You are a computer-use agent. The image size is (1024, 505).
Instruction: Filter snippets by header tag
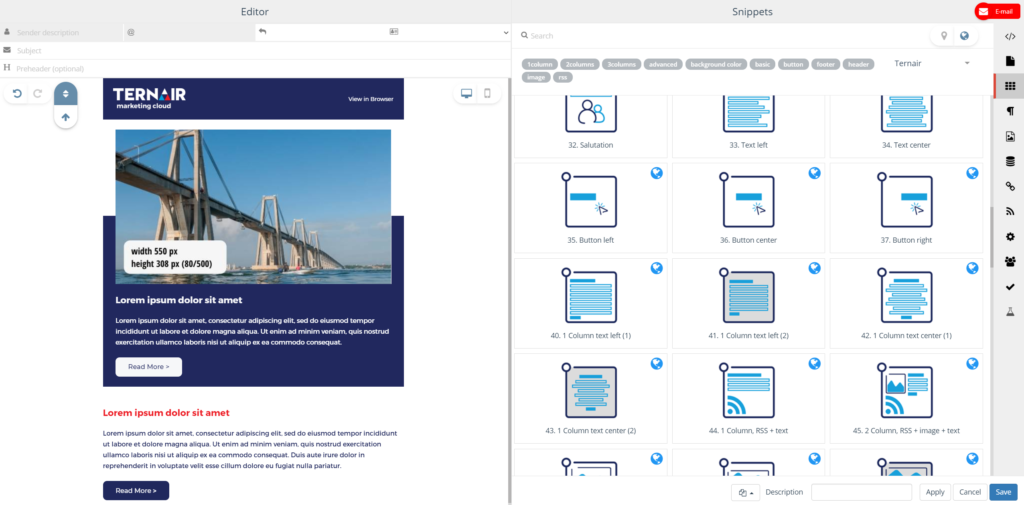(858, 64)
